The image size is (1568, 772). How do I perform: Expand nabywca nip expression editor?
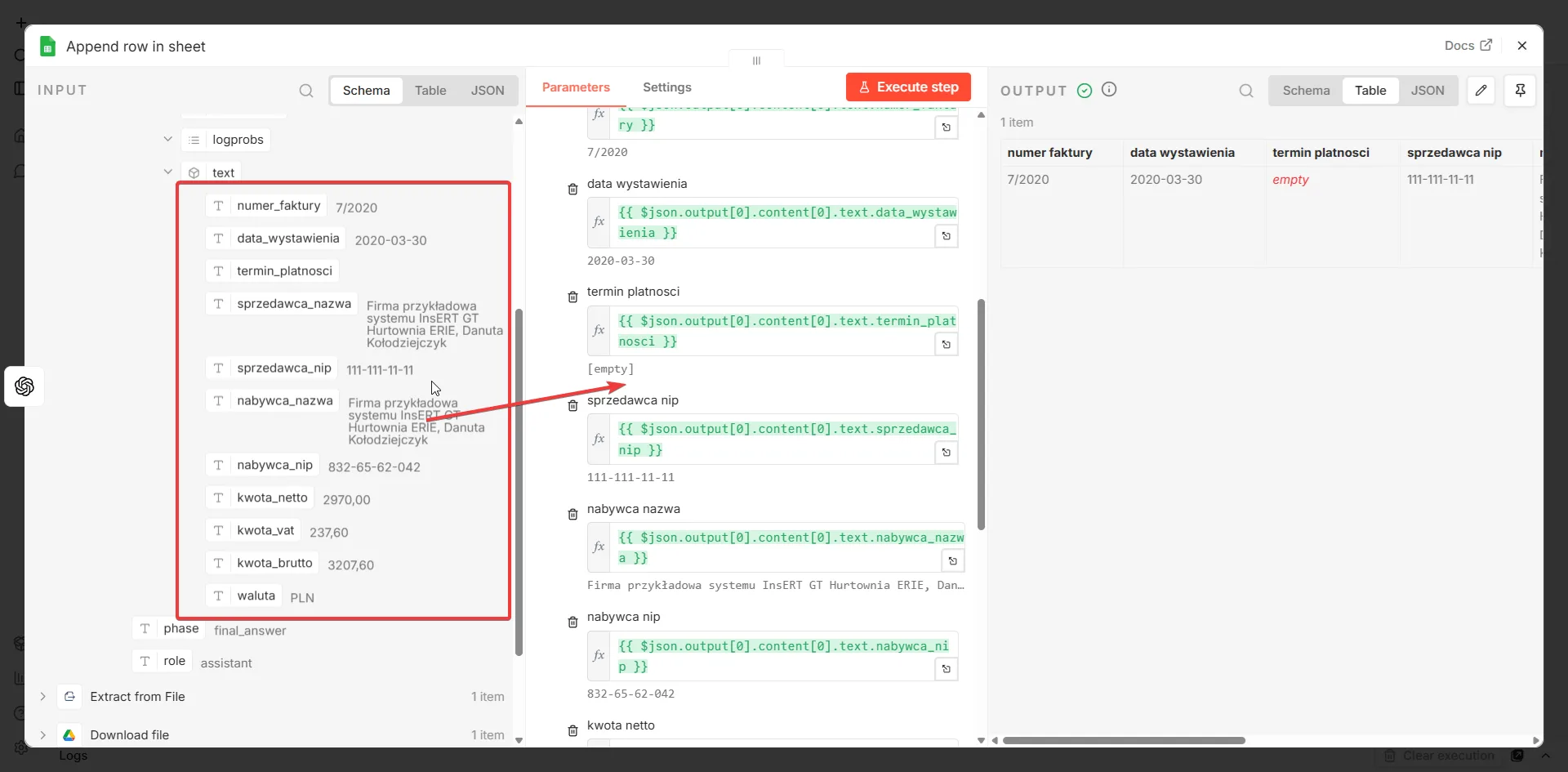tap(947, 669)
